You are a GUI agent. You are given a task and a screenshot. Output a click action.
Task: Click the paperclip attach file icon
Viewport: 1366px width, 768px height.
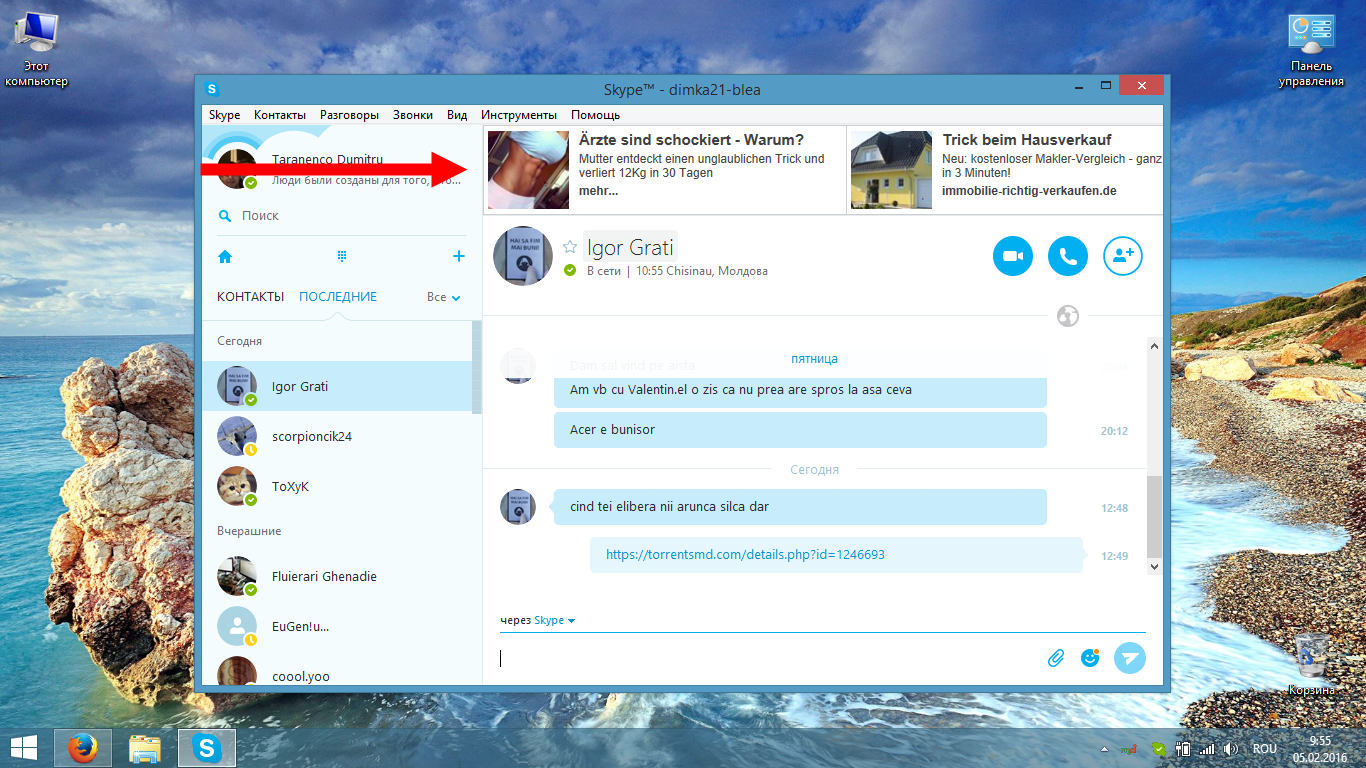1055,658
